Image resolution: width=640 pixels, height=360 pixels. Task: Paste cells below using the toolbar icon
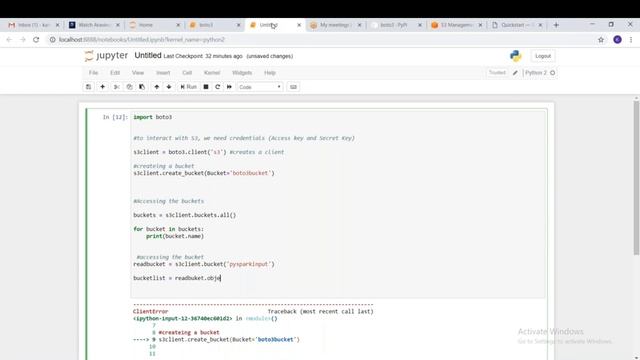coord(142,87)
